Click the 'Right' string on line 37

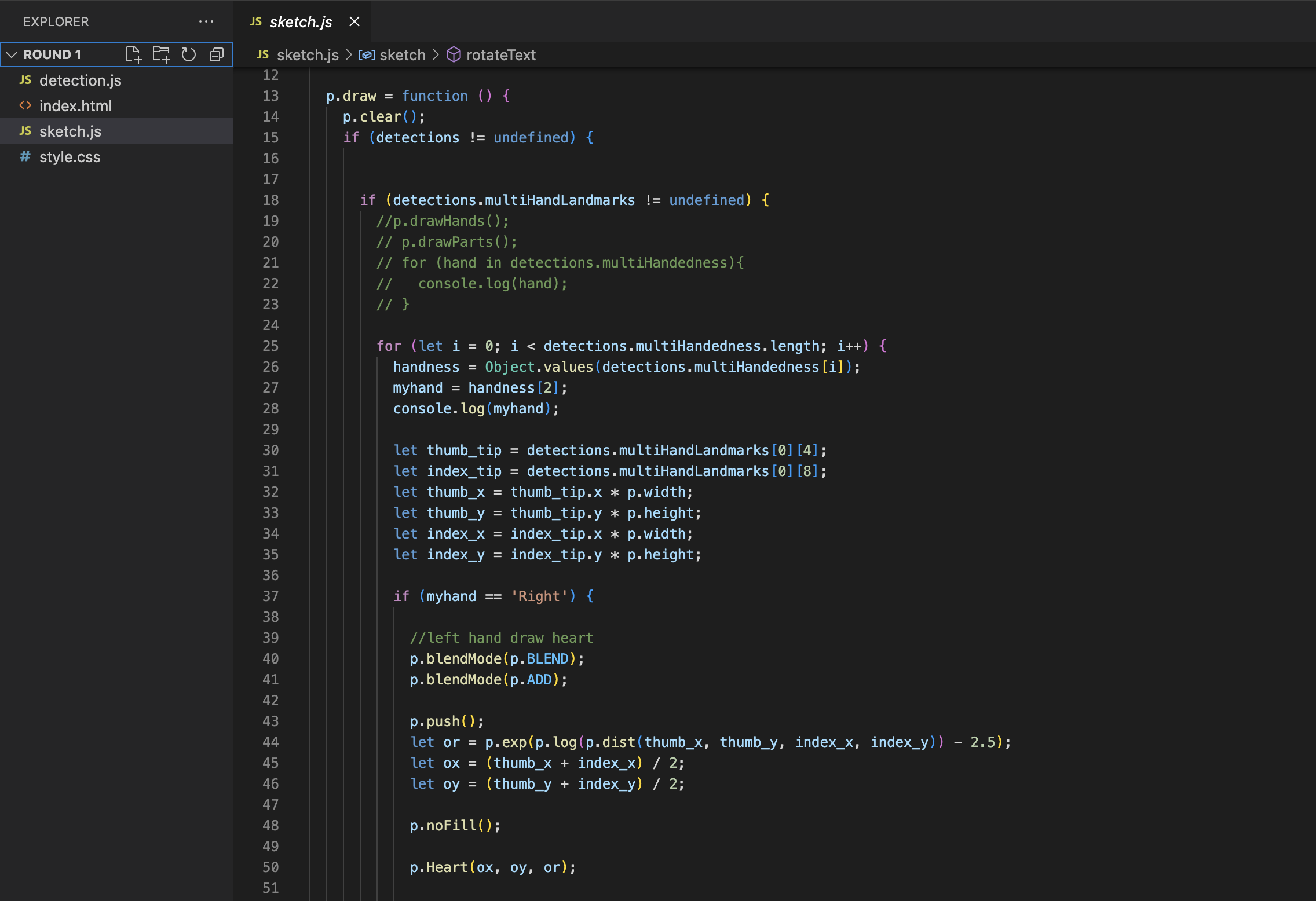[539, 596]
